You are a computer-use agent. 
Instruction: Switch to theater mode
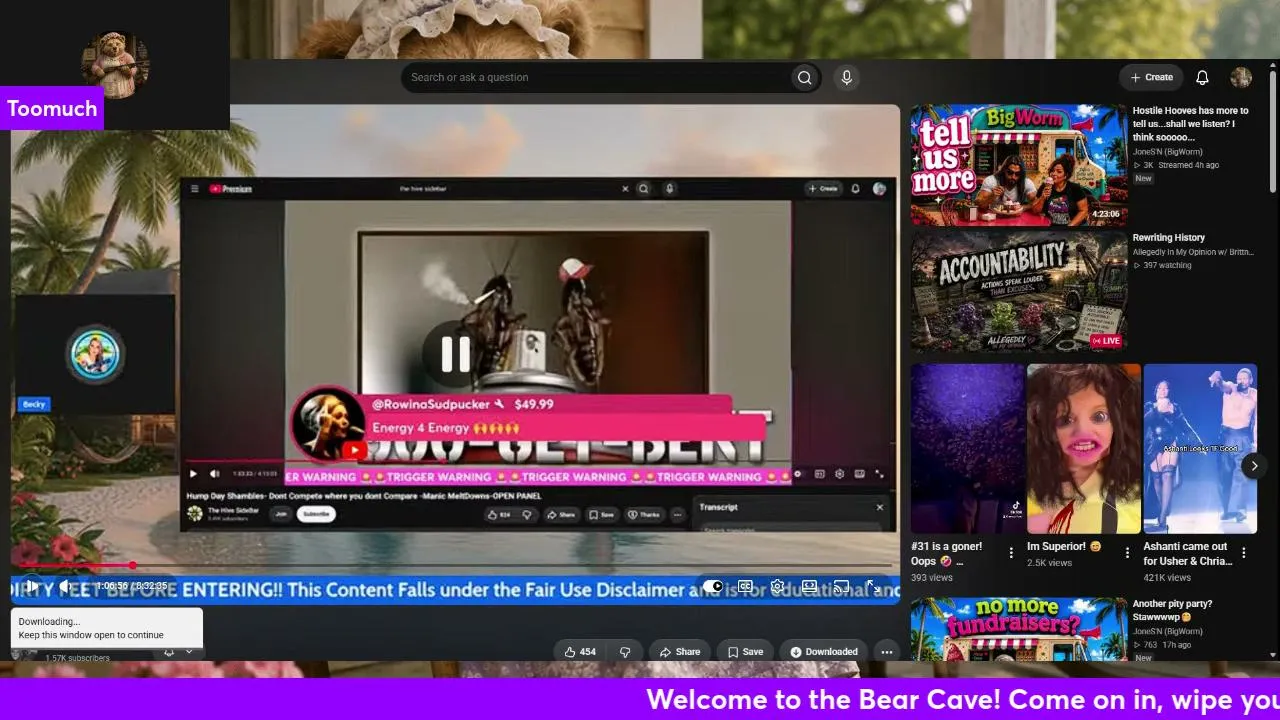(x=809, y=587)
